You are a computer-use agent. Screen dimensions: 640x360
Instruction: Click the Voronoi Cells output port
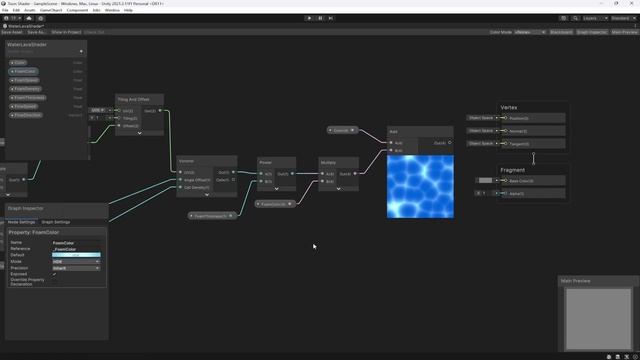point(233,180)
